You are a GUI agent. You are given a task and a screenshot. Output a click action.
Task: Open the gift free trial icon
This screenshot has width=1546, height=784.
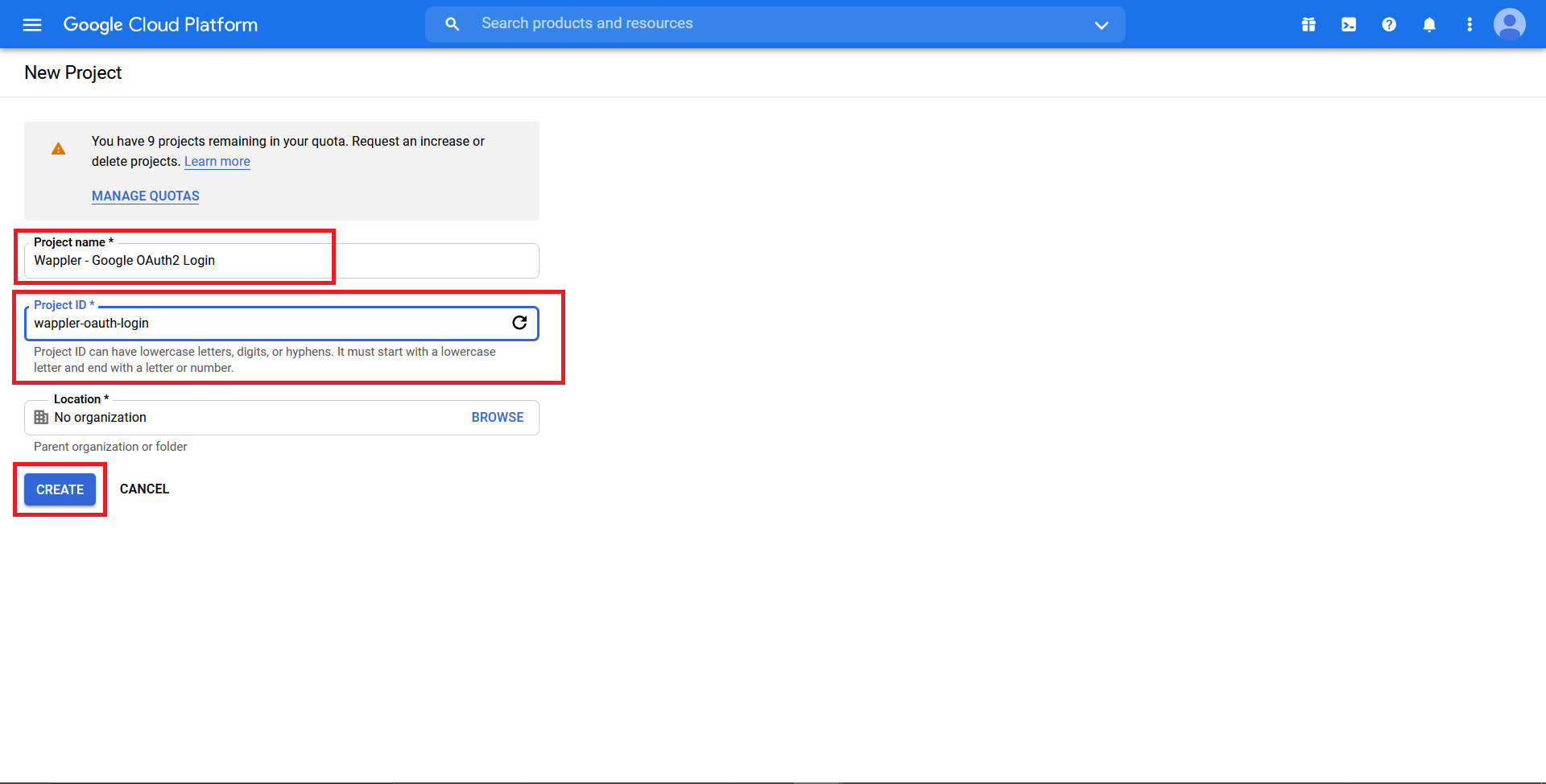point(1308,25)
